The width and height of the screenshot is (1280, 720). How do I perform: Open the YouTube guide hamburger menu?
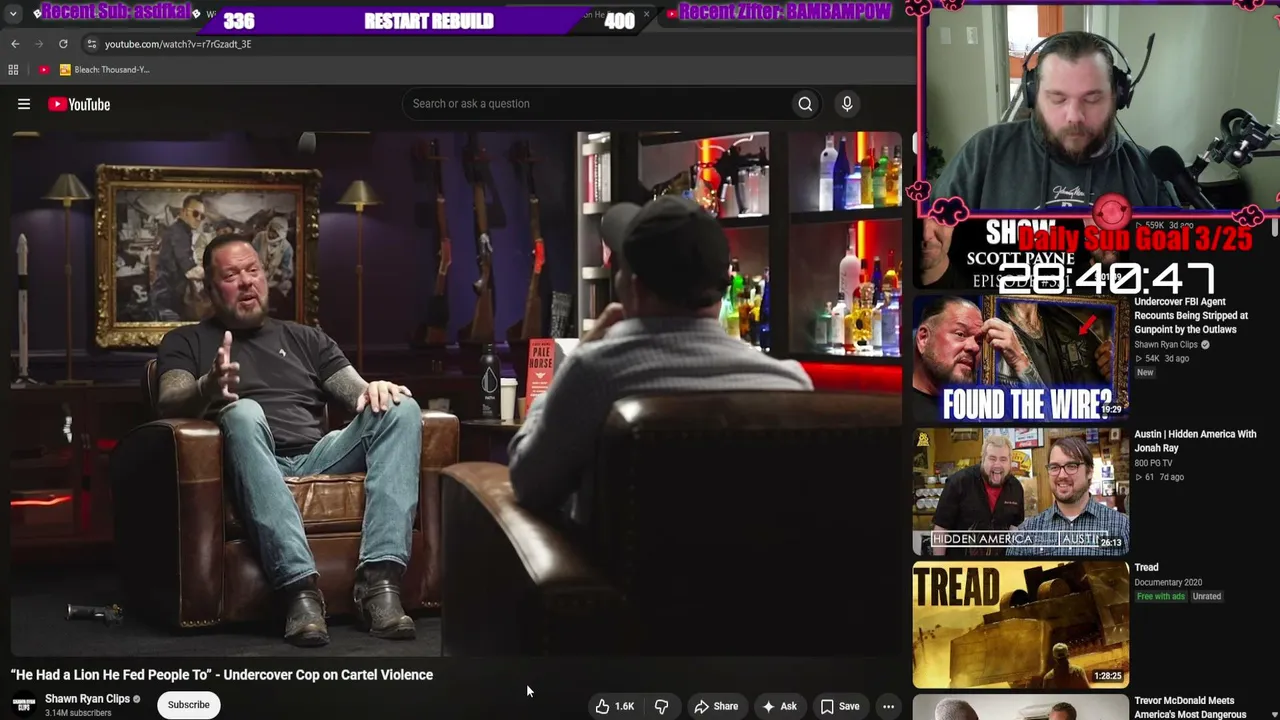click(x=24, y=104)
